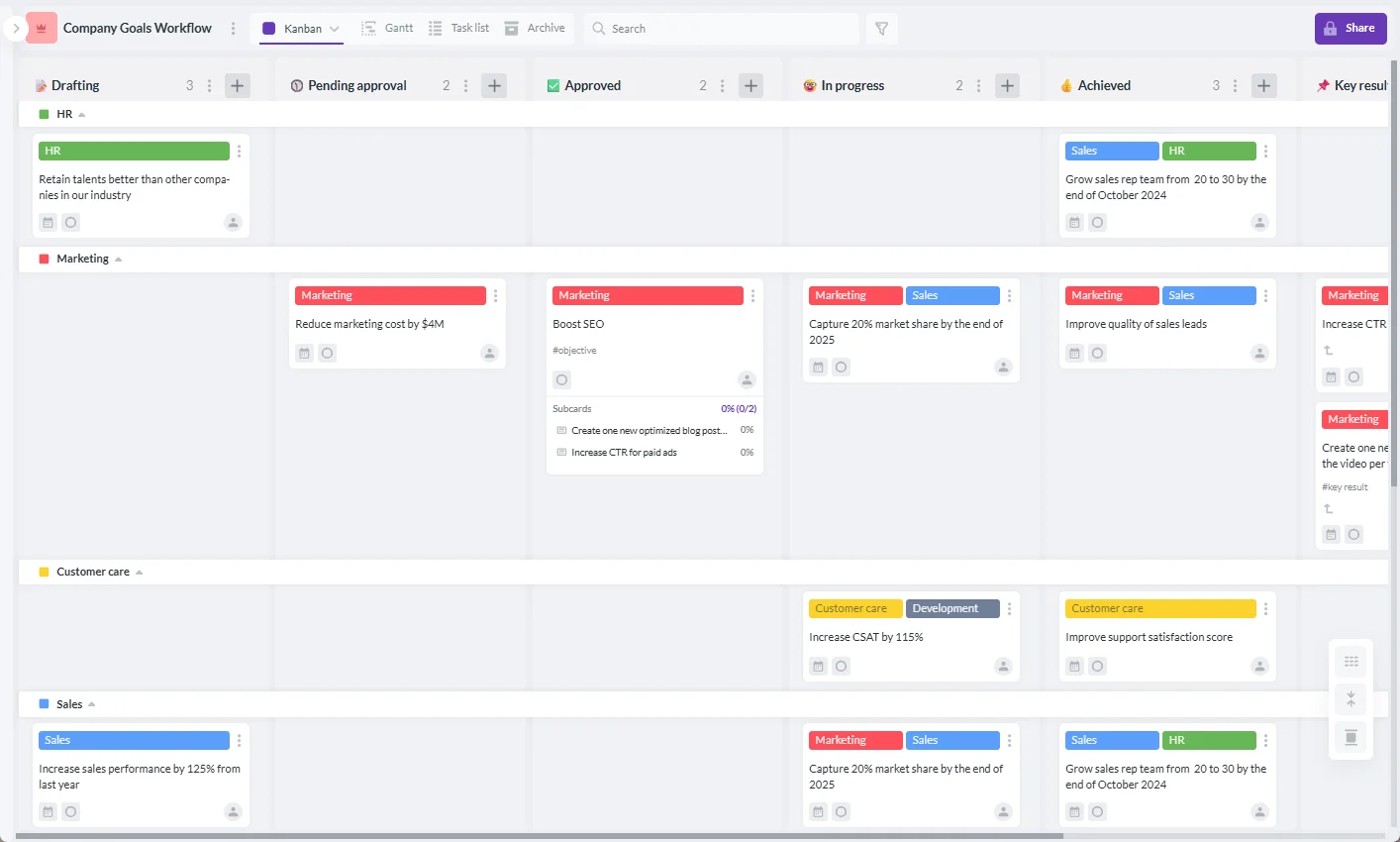Assign a user to Reduce marketing cost card
The height and width of the screenshot is (842, 1400).
point(489,353)
